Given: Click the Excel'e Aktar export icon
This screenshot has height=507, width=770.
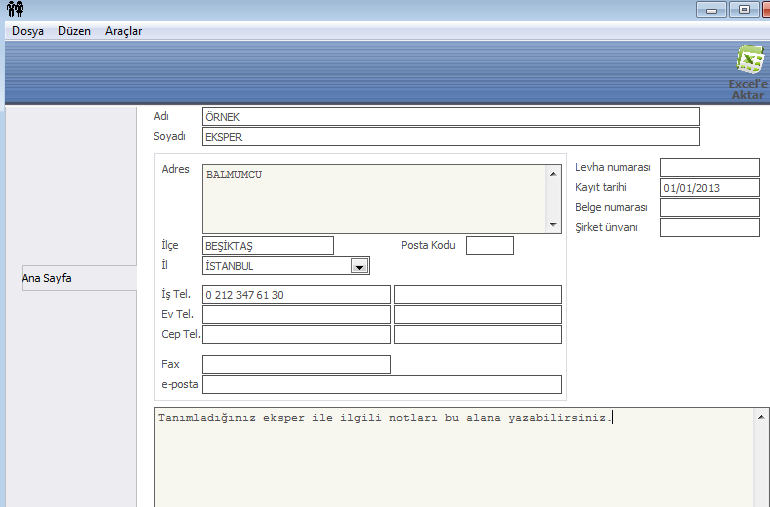Looking at the screenshot, I should pyautogui.click(x=749, y=70).
